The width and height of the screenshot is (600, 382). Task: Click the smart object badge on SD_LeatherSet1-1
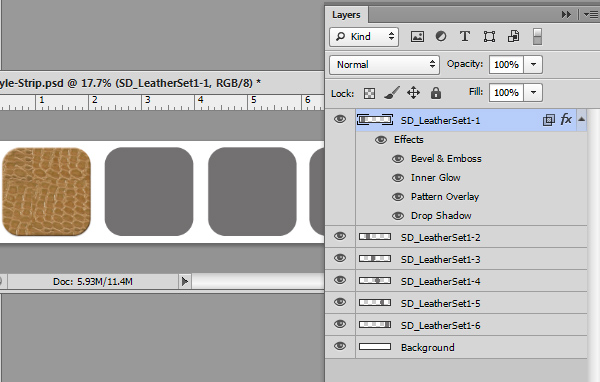[x=548, y=120]
